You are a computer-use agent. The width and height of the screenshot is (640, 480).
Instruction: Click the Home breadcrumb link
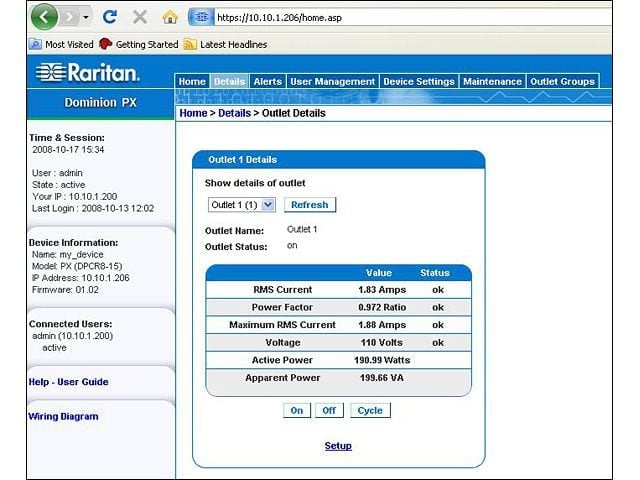193,113
